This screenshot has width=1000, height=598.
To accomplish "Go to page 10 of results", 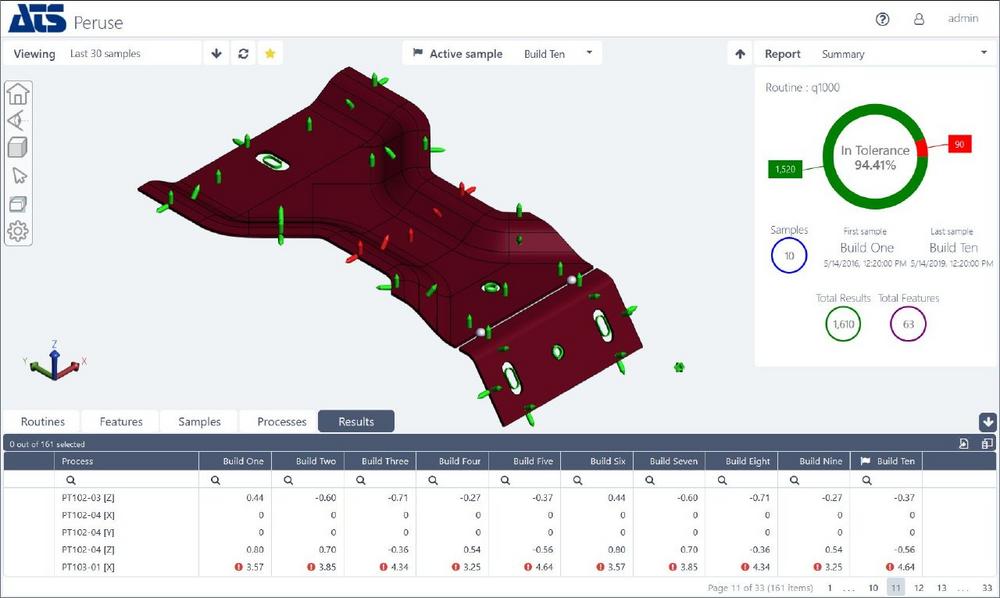I will pyautogui.click(x=873, y=588).
